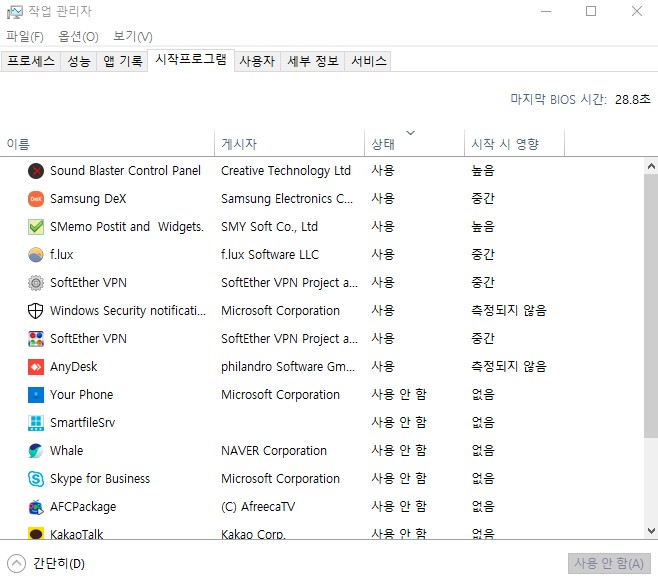
Task: Click the AnyDesk red icon
Action: pyautogui.click(x=36, y=367)
